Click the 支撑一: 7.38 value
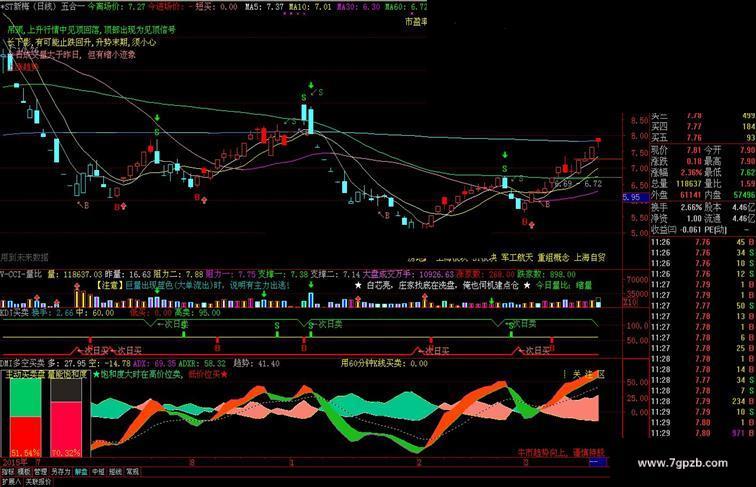The image size is (756, 487). coord(283,274)
